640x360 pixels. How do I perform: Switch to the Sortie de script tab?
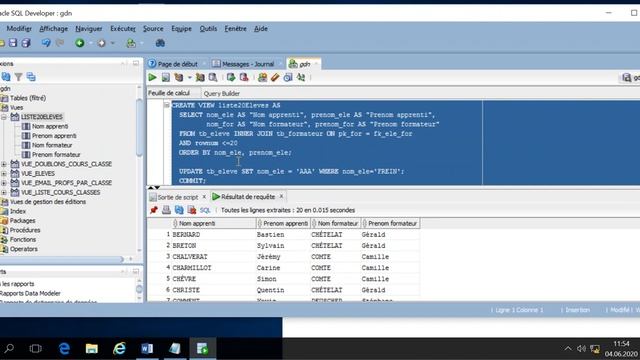(178, 197)
